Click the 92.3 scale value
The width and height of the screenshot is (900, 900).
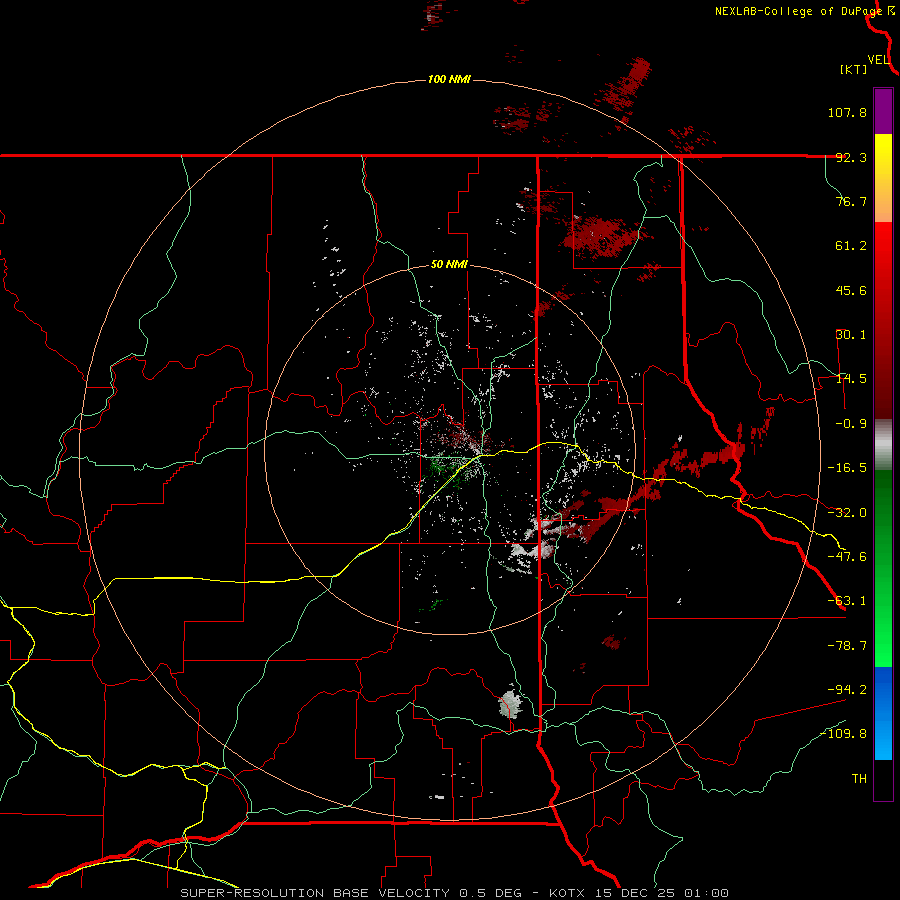click(x=851, y=157)
